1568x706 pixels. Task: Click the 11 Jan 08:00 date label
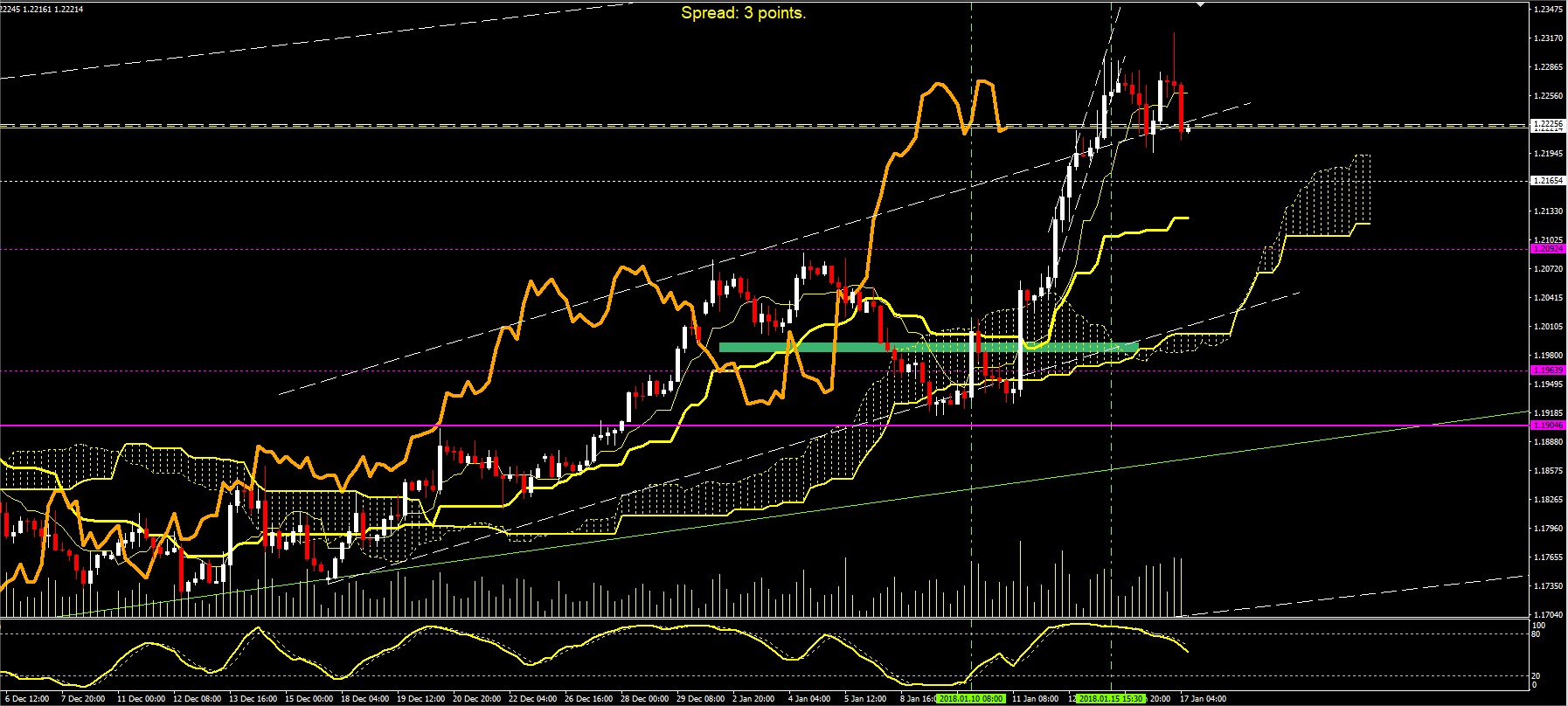tap(1035, 699)
